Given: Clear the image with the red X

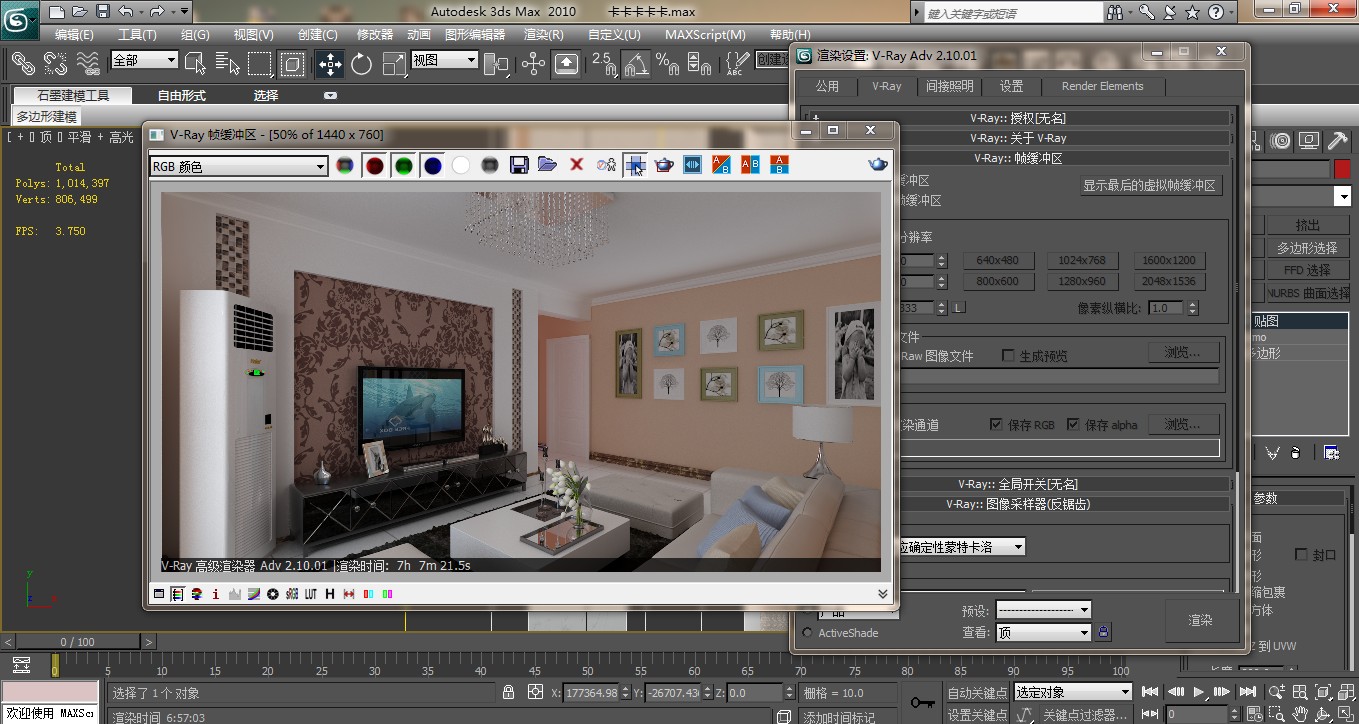Looking at the screenshot, I should coord(576,165).
